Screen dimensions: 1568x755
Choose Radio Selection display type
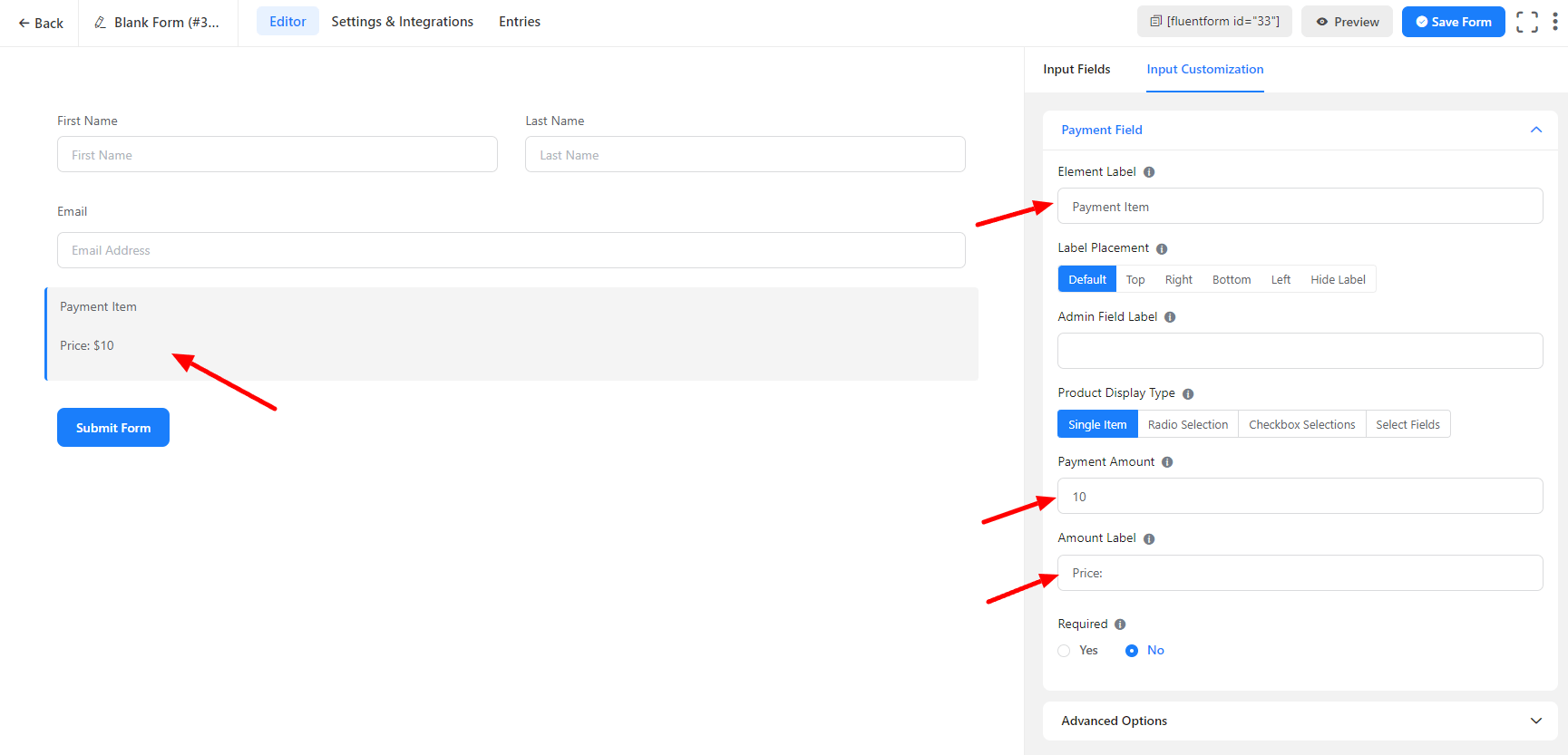[1187, 424]
